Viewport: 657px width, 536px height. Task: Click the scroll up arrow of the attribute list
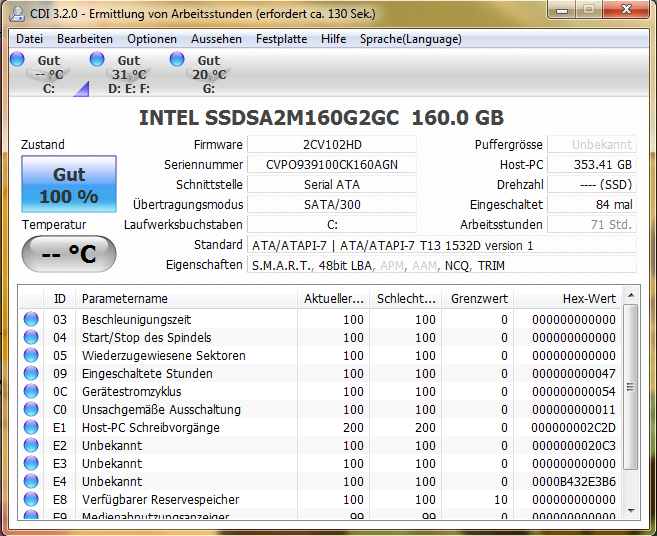631,296
